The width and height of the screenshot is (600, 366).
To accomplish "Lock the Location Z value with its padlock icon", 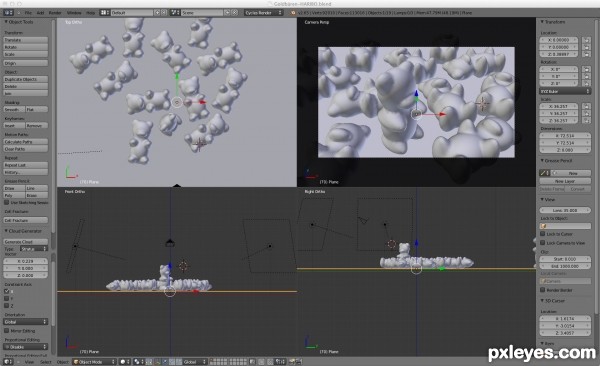I will coord(586,54).
